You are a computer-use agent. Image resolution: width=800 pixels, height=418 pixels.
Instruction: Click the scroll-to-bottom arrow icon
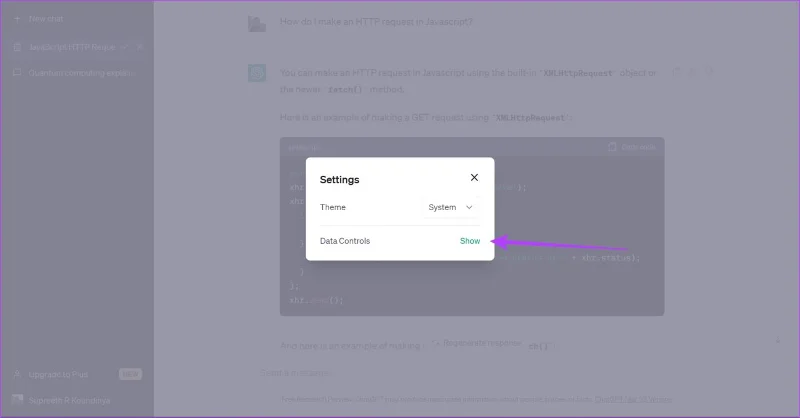778,339
